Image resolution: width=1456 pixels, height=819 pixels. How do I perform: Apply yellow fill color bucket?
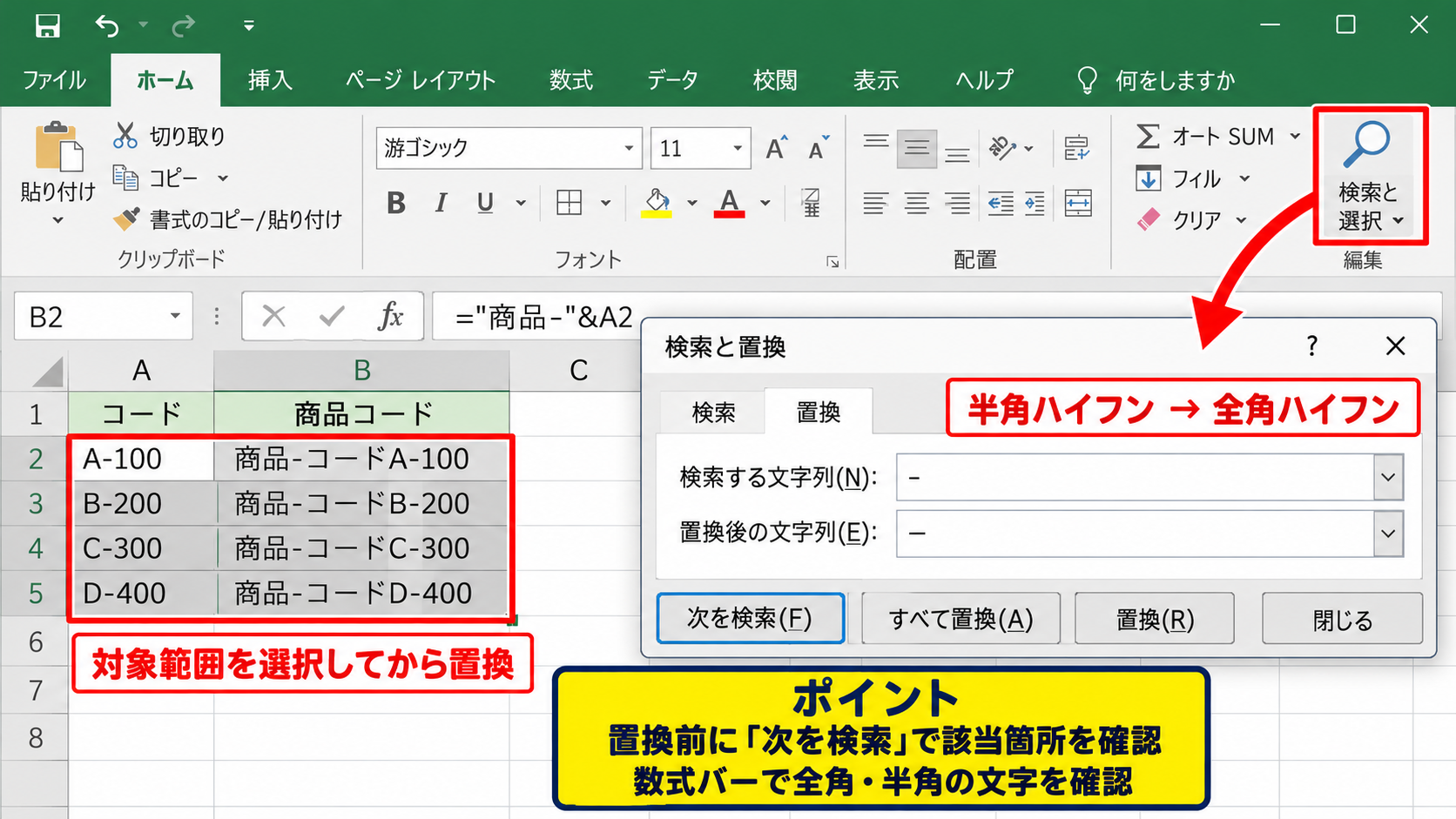(657, 203)
